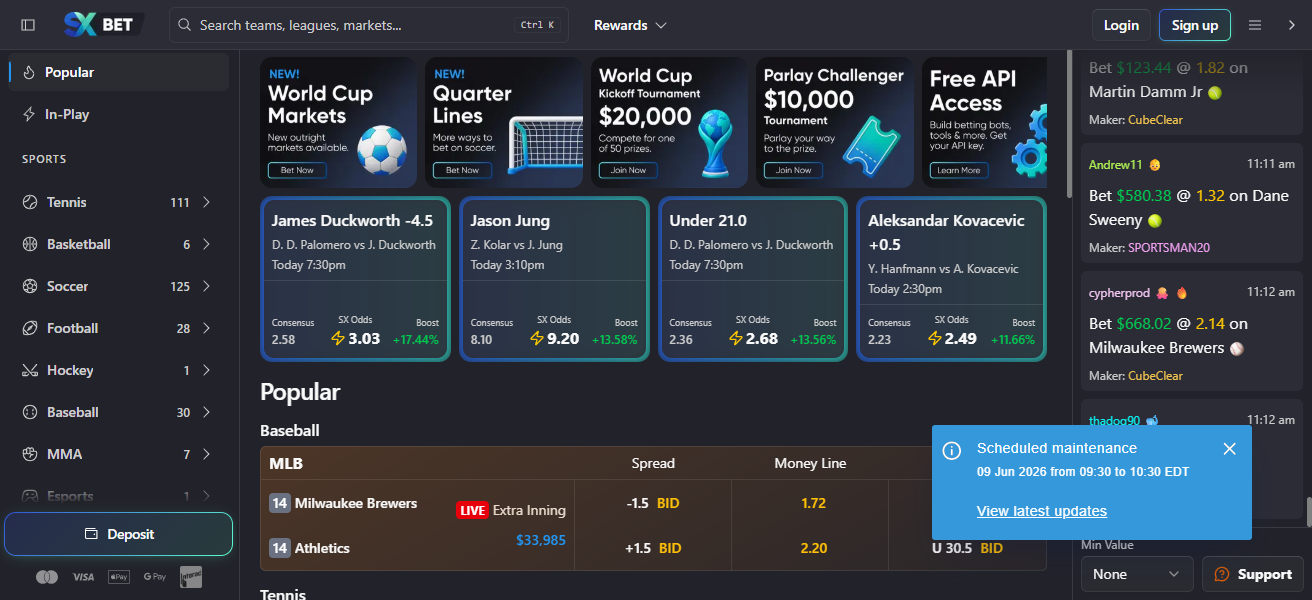This screenshot has height=600, width=1312.
Task: Focus the search teams, leagues, markets field
Action: [x=368, y=25]
